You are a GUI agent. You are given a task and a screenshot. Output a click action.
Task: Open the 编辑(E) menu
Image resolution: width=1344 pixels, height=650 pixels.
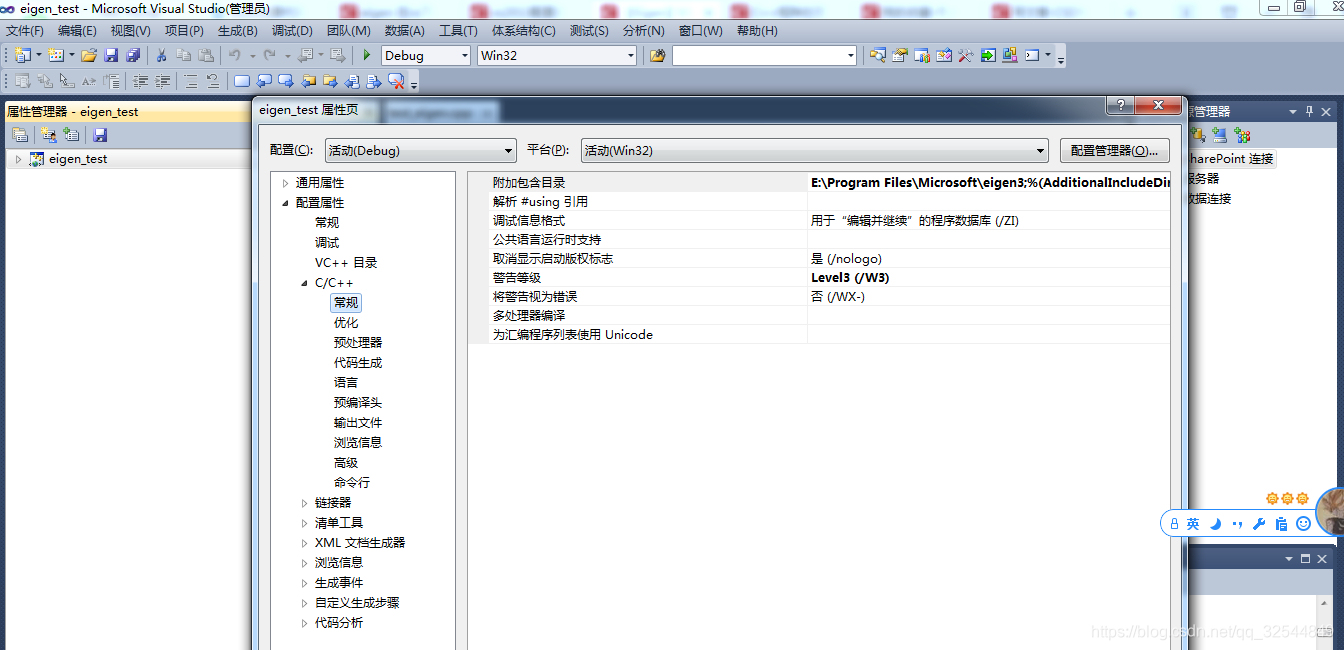coord(77,31)
